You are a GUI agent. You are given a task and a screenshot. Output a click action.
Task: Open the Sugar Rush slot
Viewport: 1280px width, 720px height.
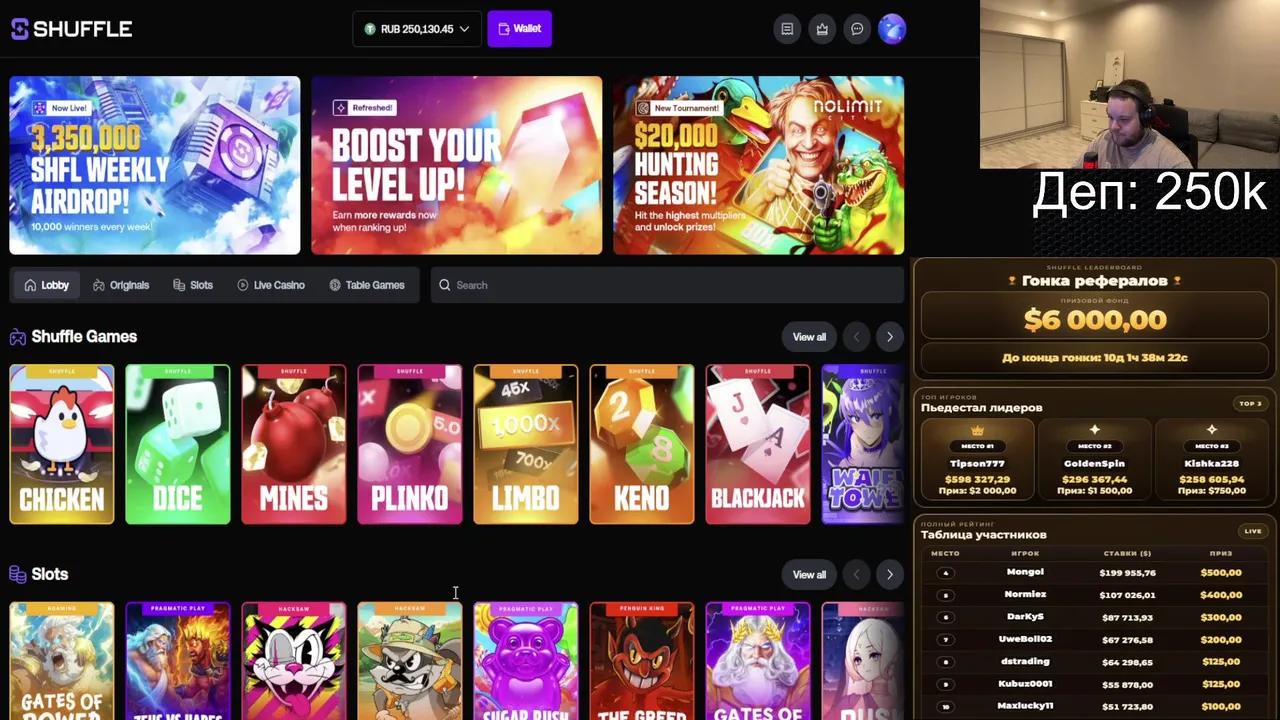click(526, 661)
